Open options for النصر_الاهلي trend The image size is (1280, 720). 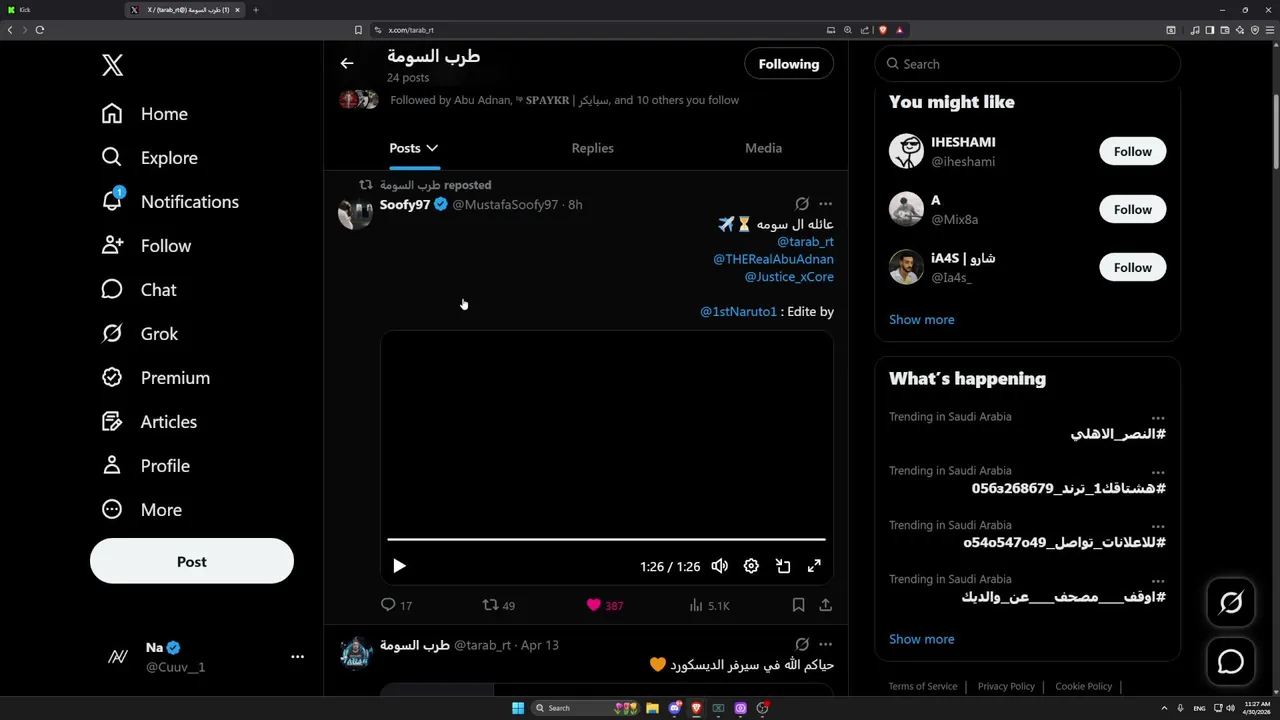pyautogui.click(x=1157, y=418)
